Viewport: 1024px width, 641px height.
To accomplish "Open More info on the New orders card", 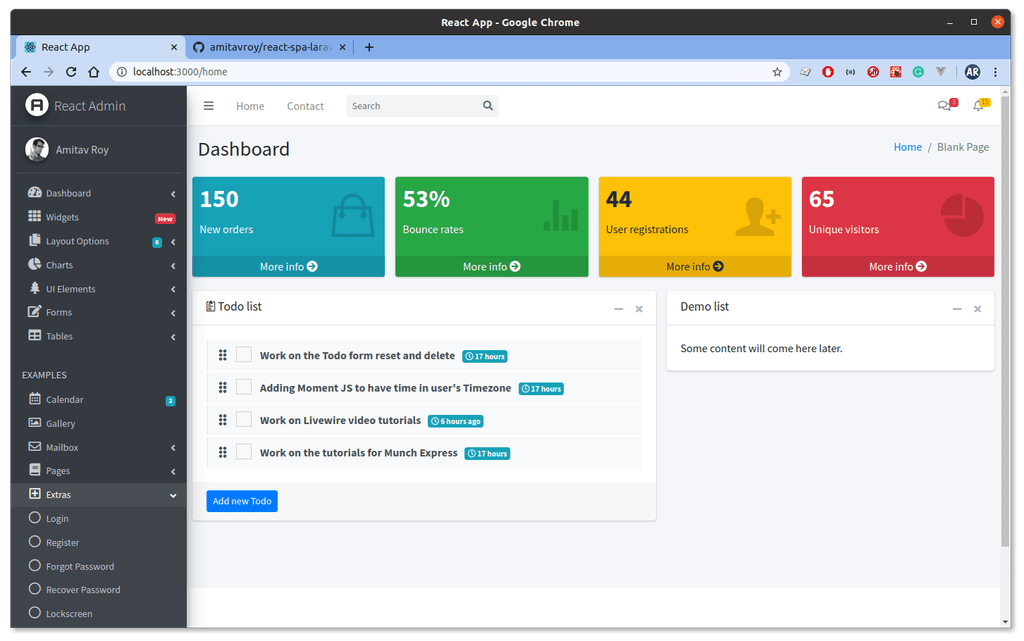I will pos(289,266).
